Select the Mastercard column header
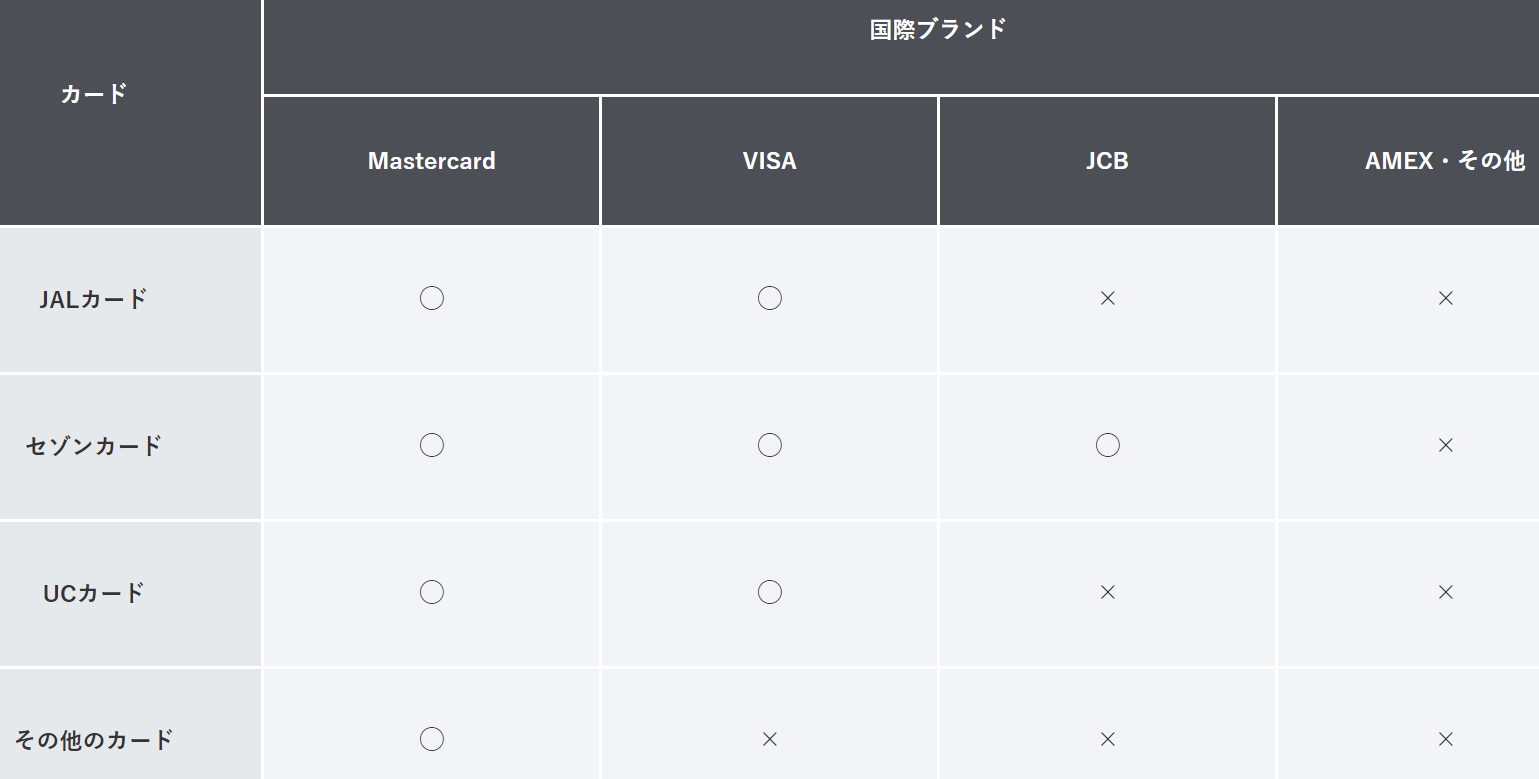This screenshot has width=1539, height=779. [x=431, y=161]
